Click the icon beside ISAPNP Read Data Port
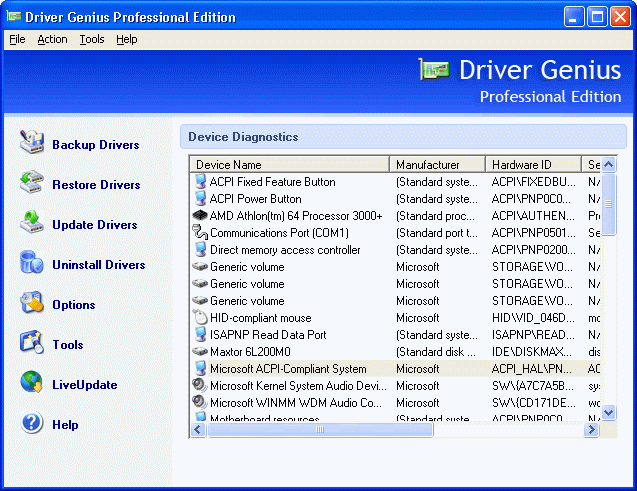This screenshot has height=491, width=637. (200, 334)
